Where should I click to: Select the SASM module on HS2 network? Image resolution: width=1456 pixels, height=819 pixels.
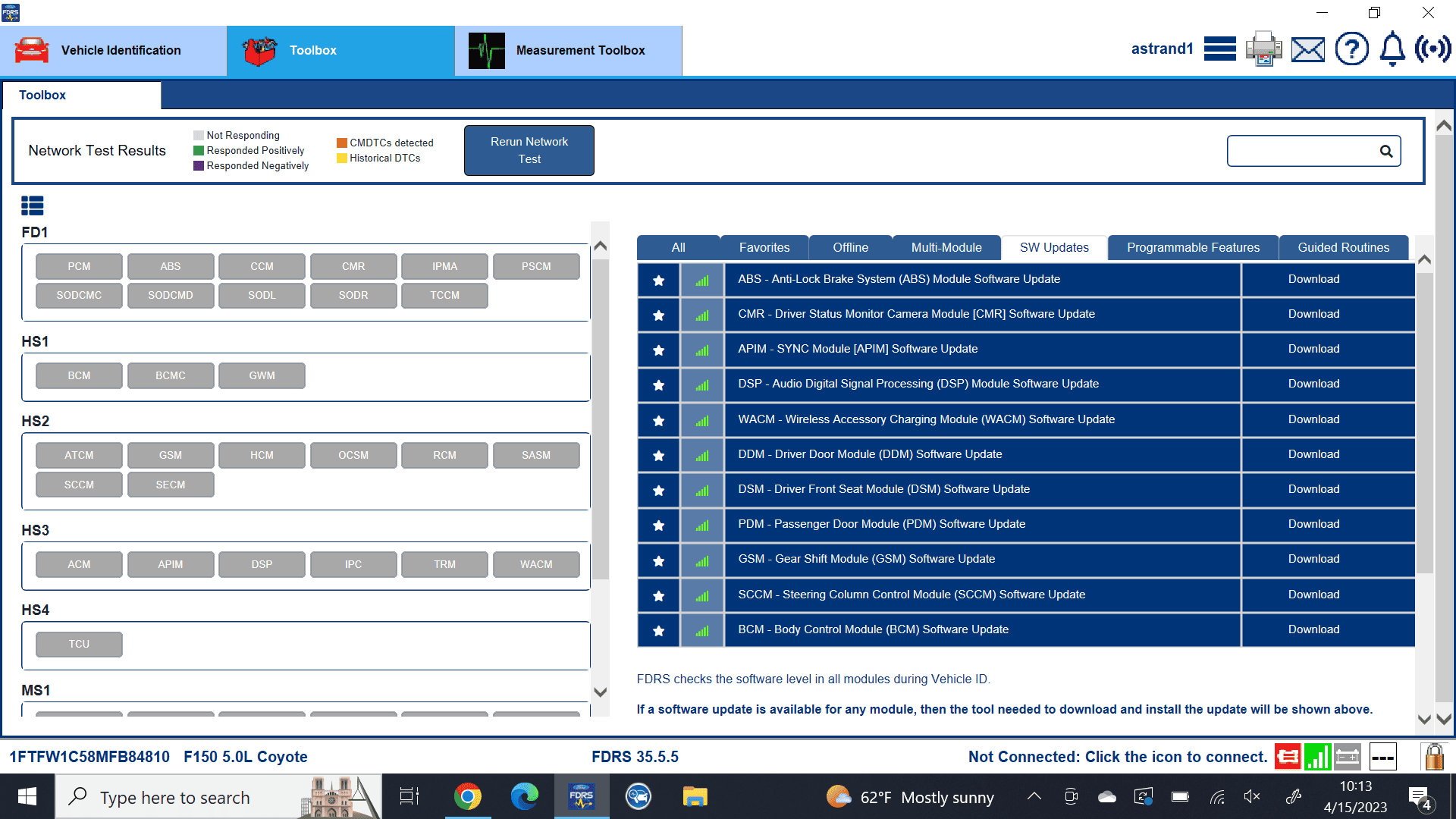click(536, 455)
